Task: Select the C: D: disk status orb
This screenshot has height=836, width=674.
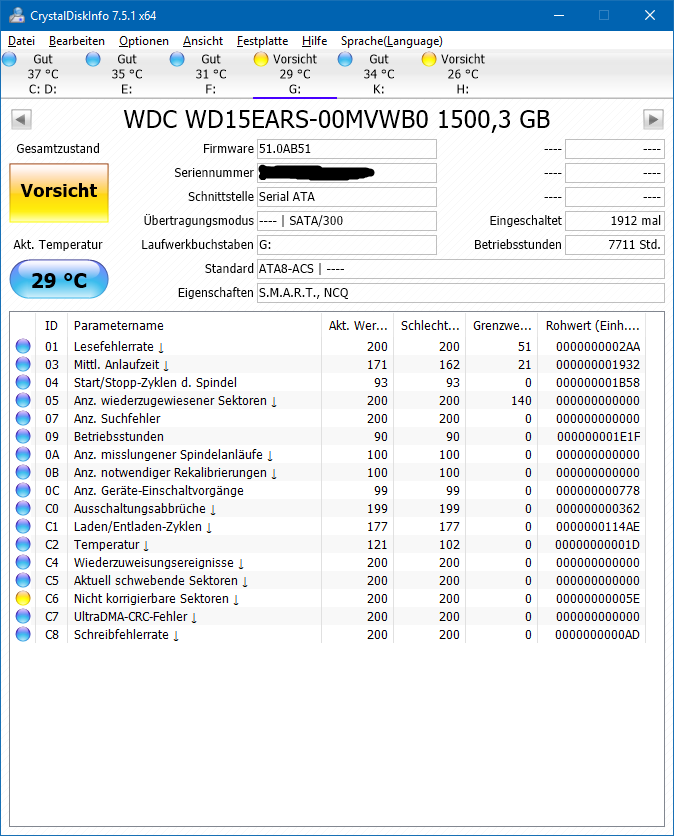Action: coord(9,59)
